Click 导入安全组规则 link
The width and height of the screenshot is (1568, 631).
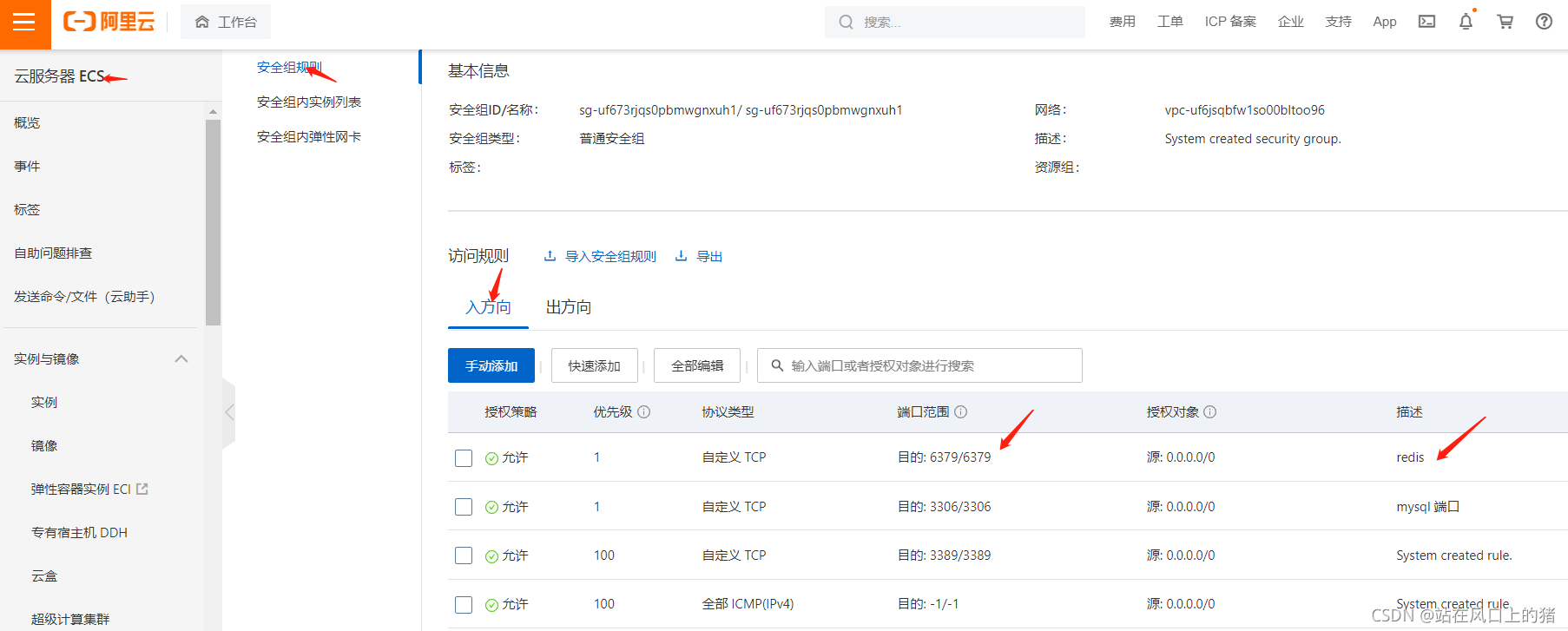click(x=611, y=256)
